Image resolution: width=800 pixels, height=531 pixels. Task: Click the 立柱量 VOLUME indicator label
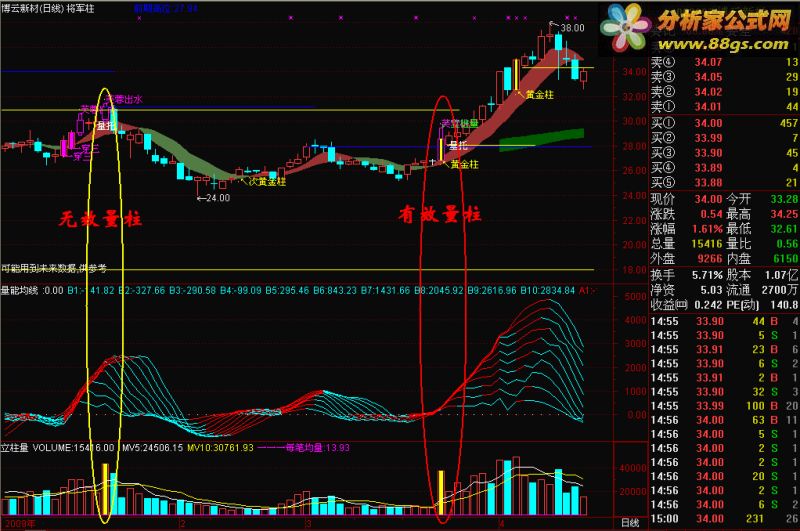point(58,448)
